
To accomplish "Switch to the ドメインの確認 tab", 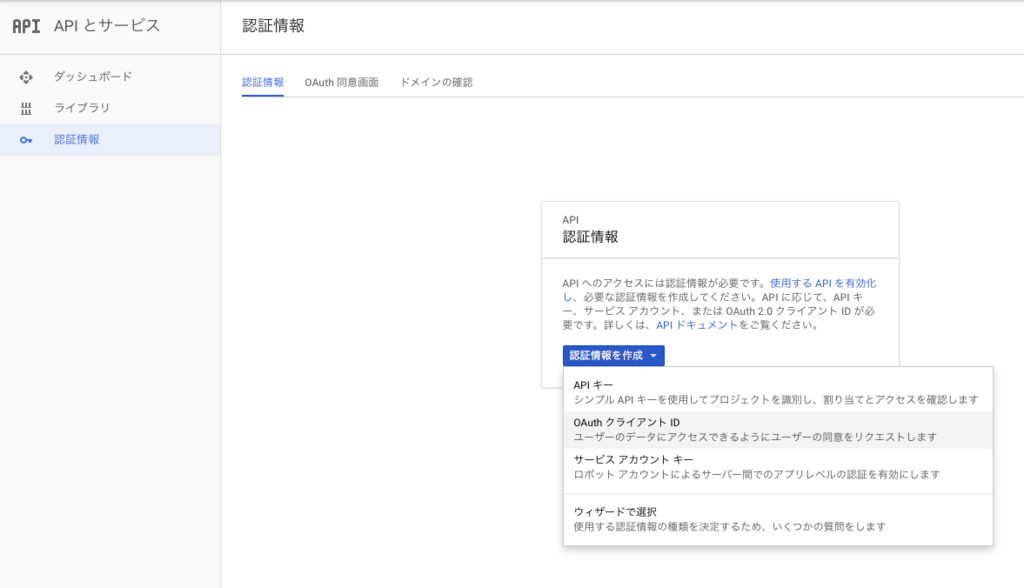I will [436, 82].
